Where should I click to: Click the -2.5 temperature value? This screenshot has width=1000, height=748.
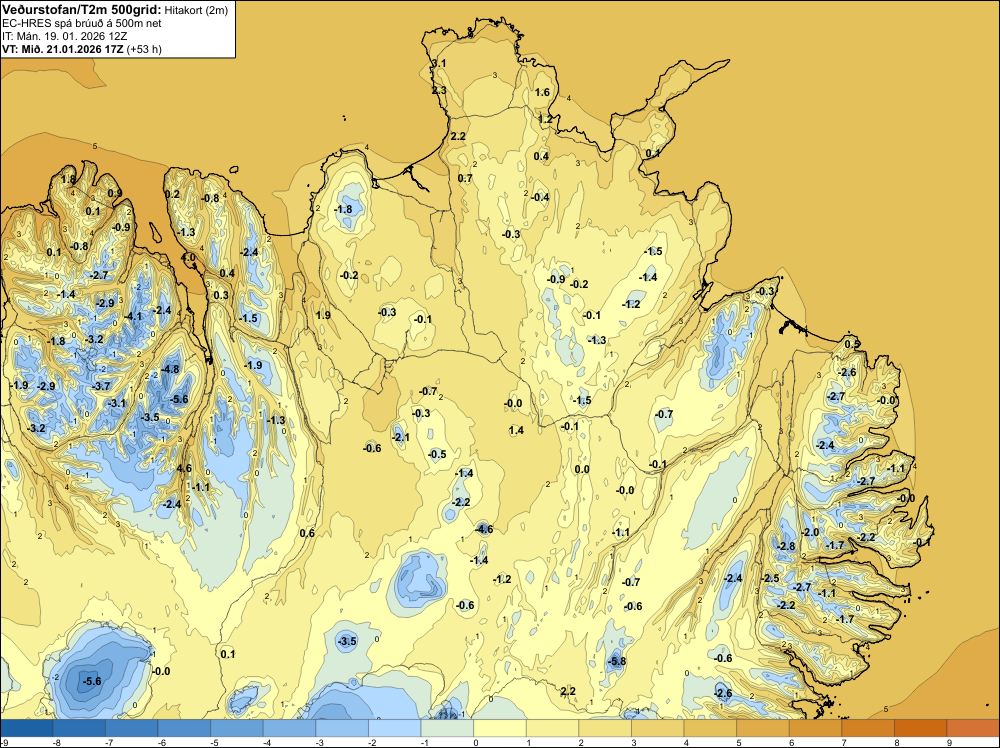click(770, 578)
